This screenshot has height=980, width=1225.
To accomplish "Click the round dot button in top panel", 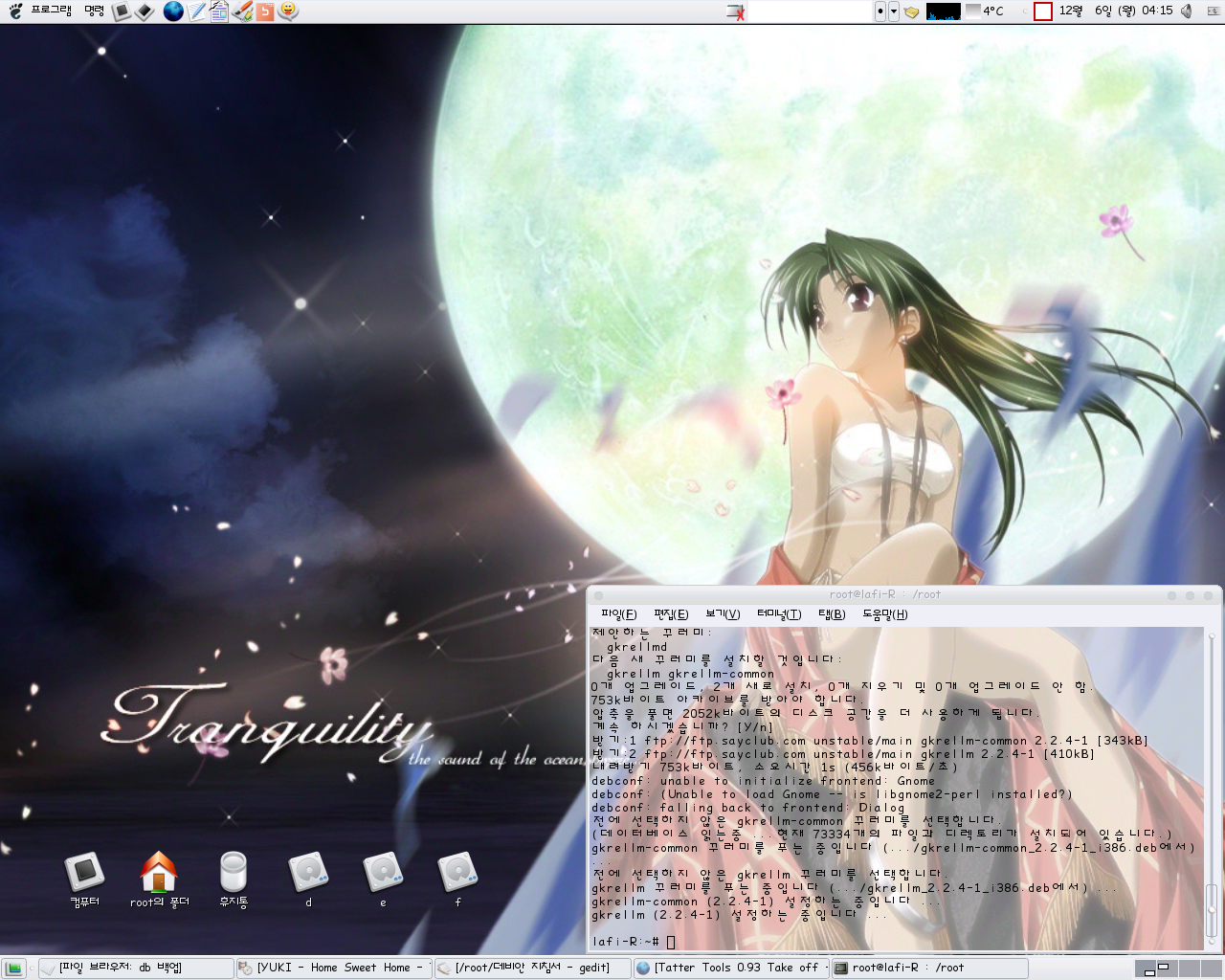I will pyautogui.click(x=880, y=11).
